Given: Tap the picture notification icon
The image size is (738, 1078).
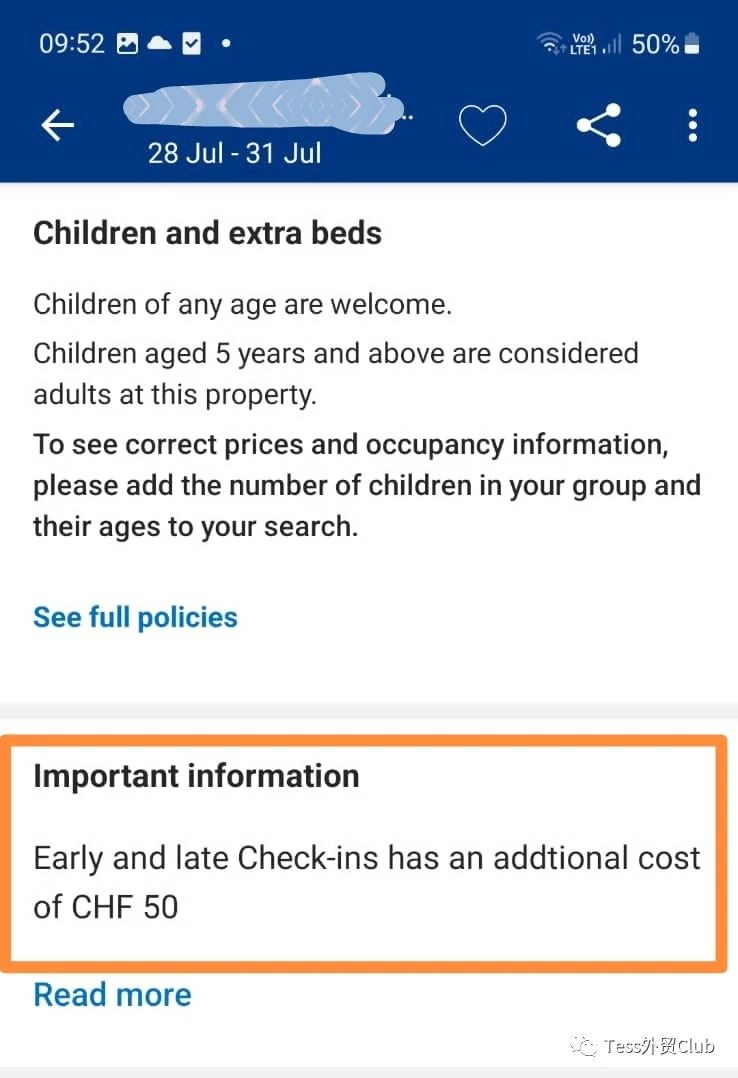Looking at the screenshot, I should 127,44.
